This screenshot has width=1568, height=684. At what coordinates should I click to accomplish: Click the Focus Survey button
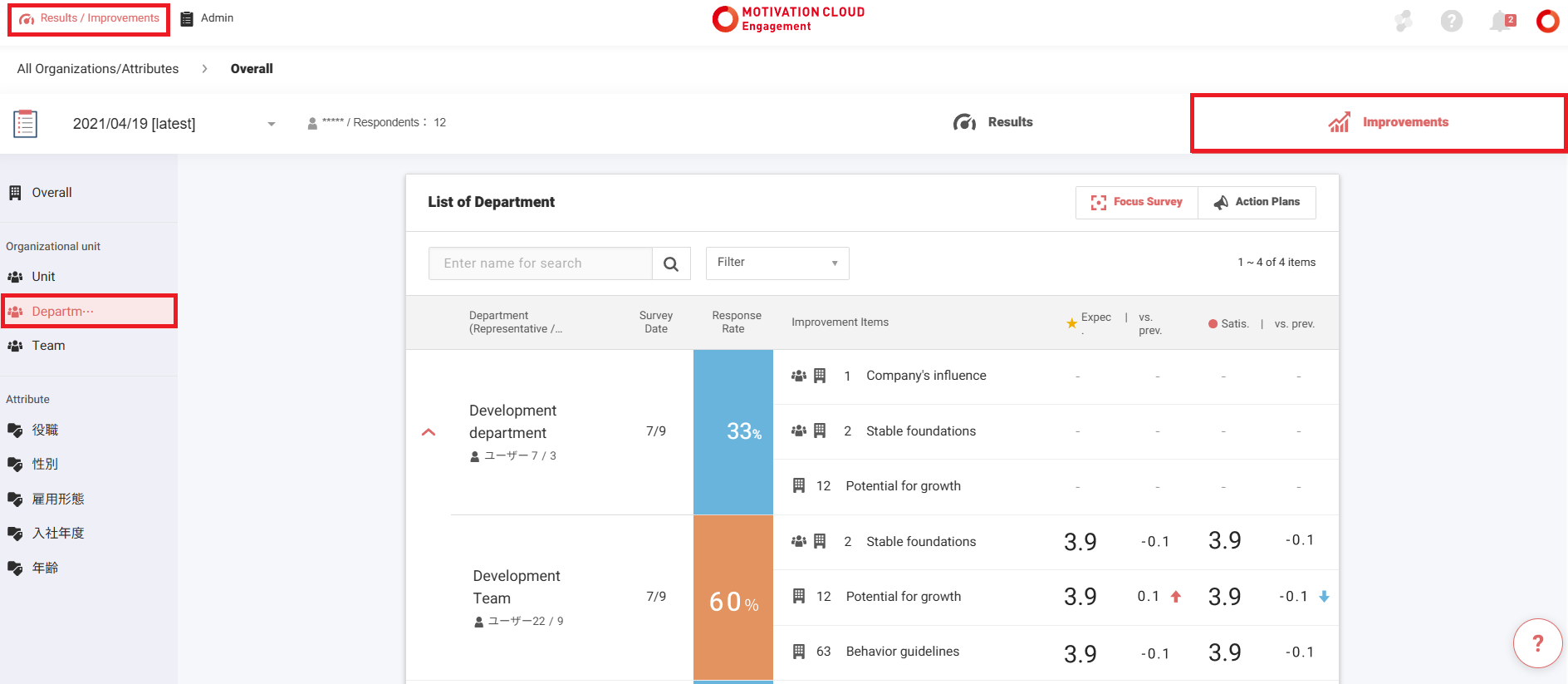pyautogui.click(x=1136, y=202)
